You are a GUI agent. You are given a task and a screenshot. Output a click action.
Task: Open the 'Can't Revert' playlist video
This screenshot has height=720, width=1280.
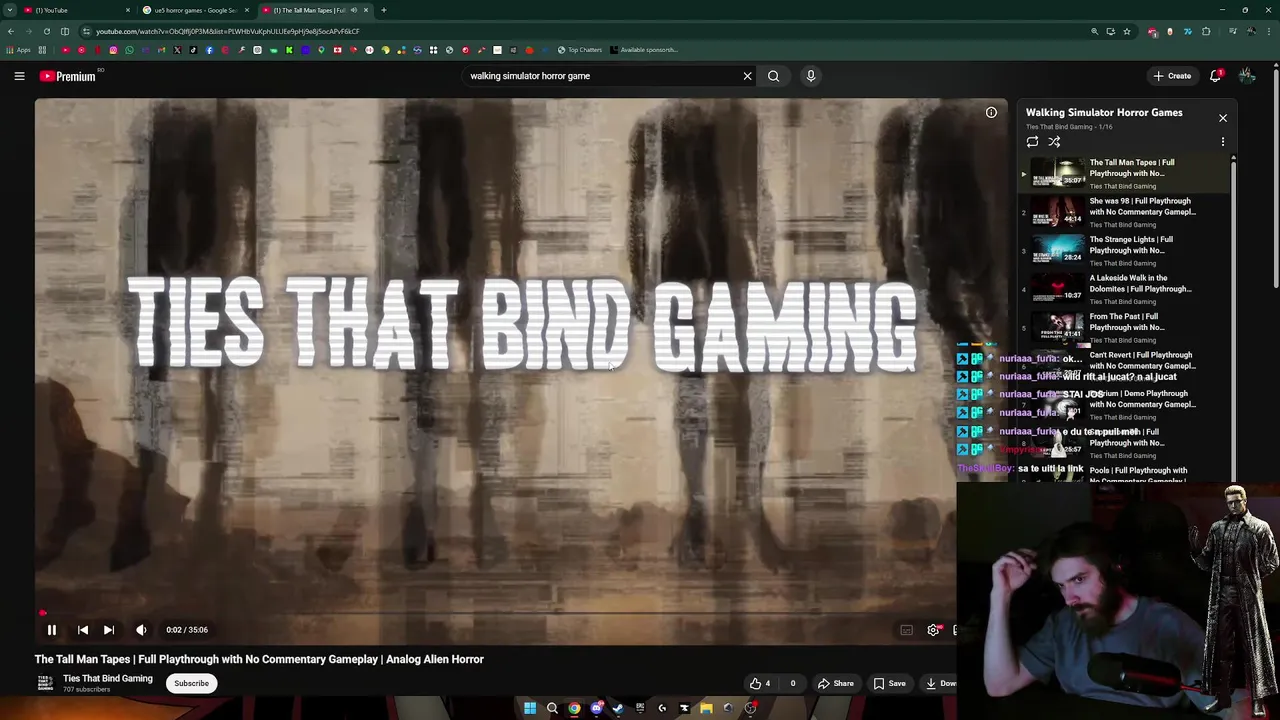pyautogui.click(x=1125, y=366)
